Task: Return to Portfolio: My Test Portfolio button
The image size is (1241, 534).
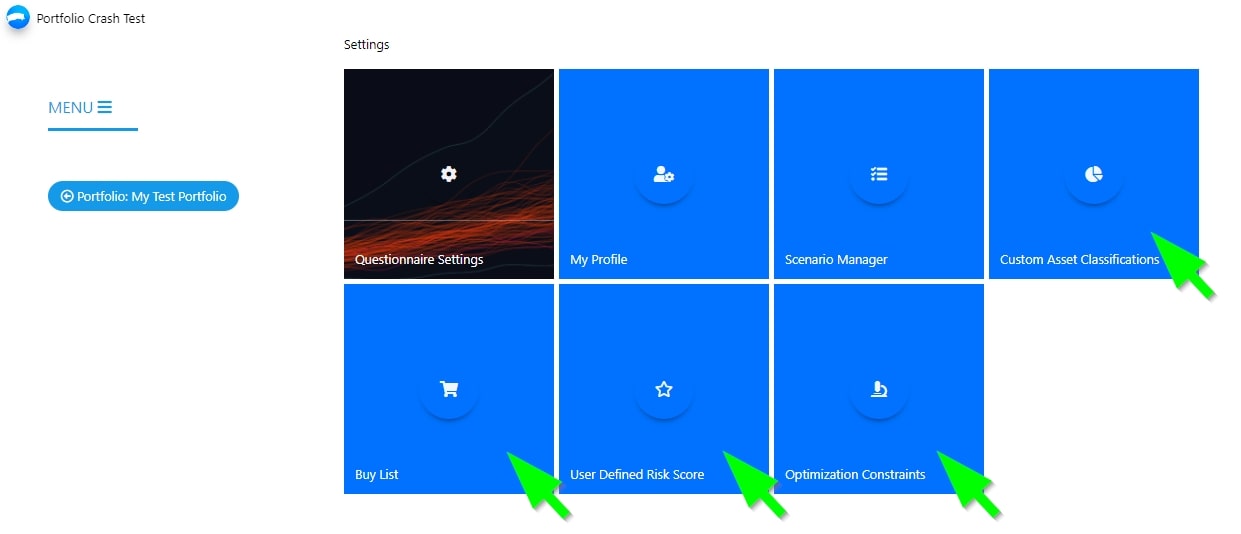Action: point(143,197)
